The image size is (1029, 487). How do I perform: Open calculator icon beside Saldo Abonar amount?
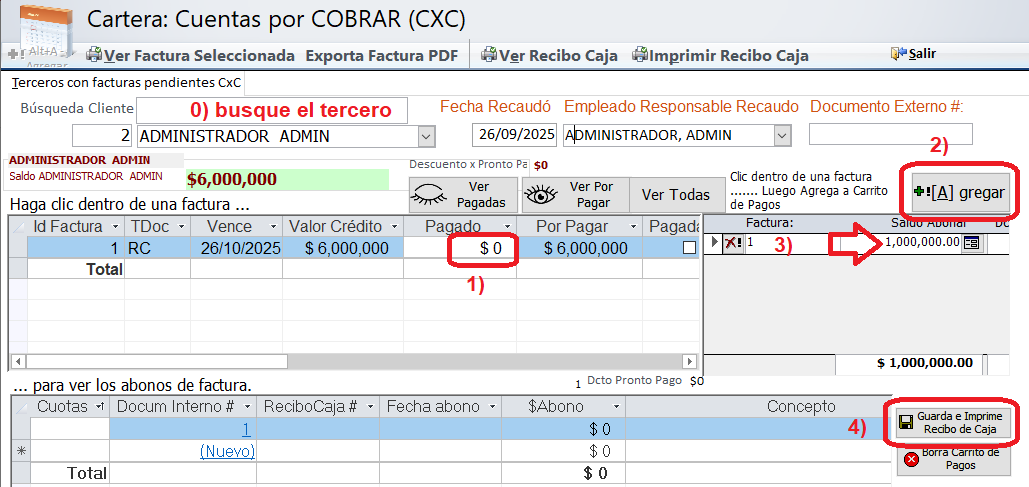(x=971, y=242)
